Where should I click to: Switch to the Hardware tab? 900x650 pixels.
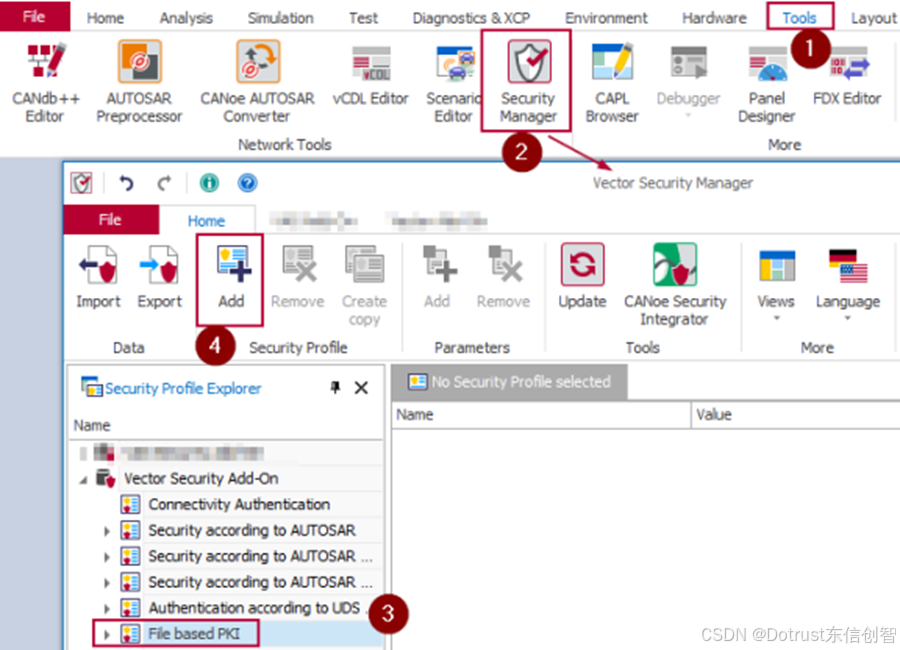tap(714, 18)
